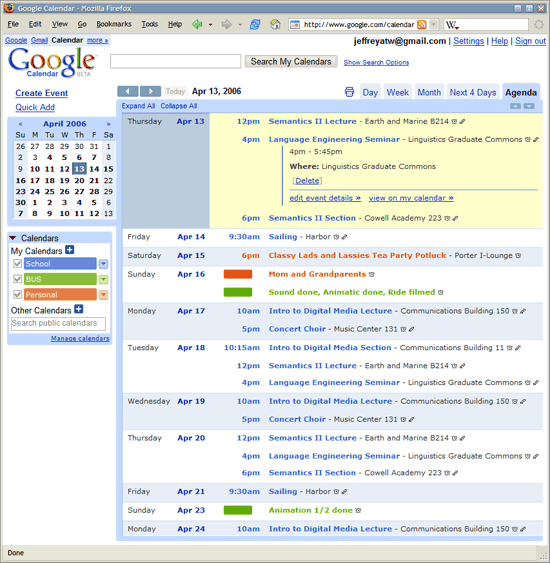Click the Firefox forward arrow button

(227, 24)
